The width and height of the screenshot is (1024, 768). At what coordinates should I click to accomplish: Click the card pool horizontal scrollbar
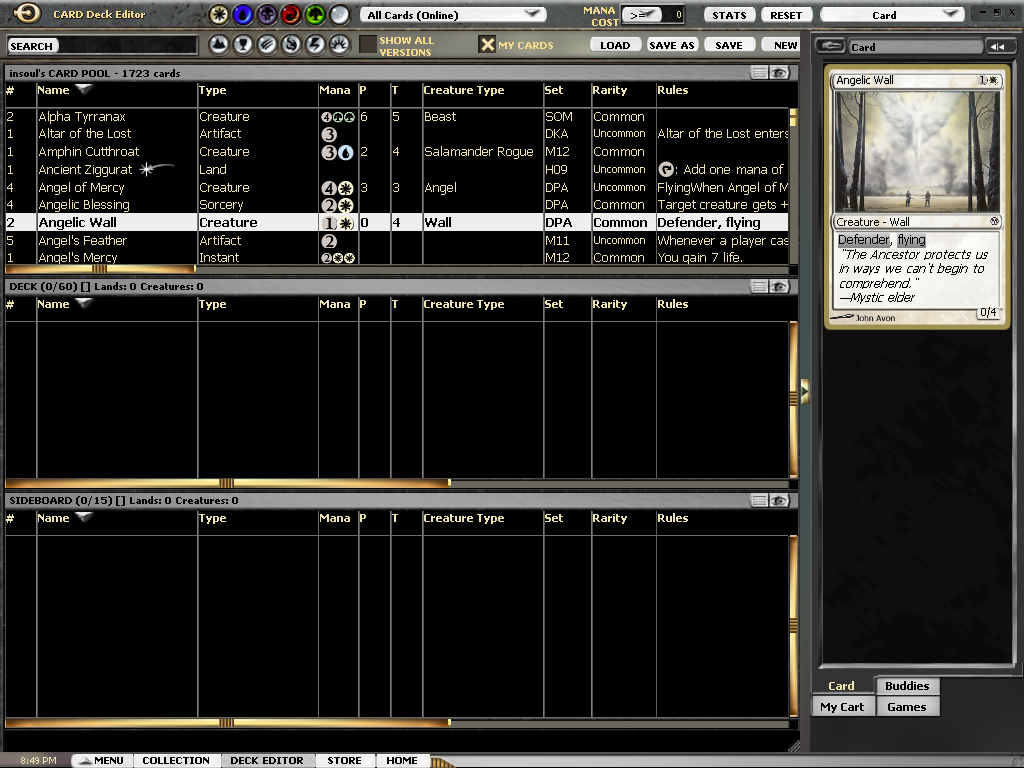coord(100,269)
